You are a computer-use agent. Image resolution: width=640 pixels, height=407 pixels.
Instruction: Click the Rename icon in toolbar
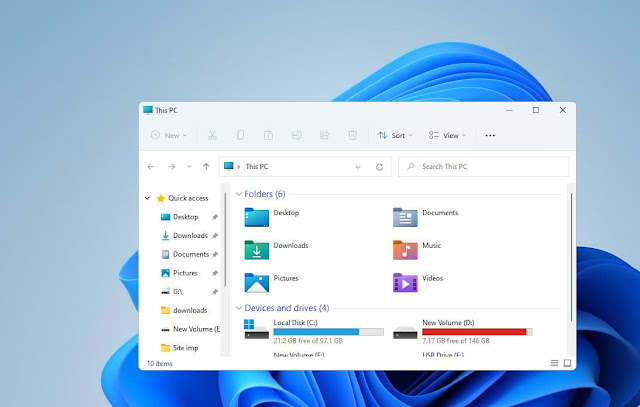[x=297, y=135]
